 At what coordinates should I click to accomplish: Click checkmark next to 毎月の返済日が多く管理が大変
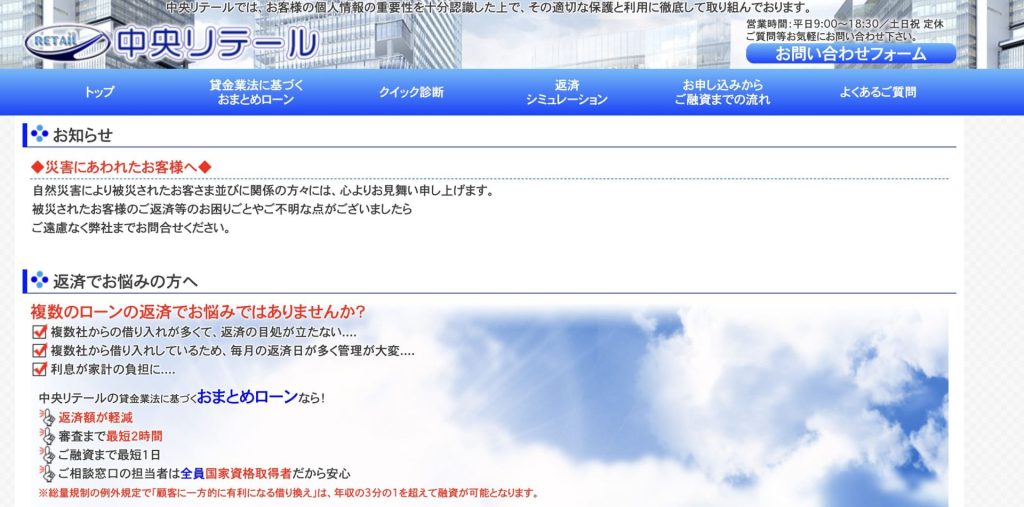pyautogui.click(x=39, y=350)
